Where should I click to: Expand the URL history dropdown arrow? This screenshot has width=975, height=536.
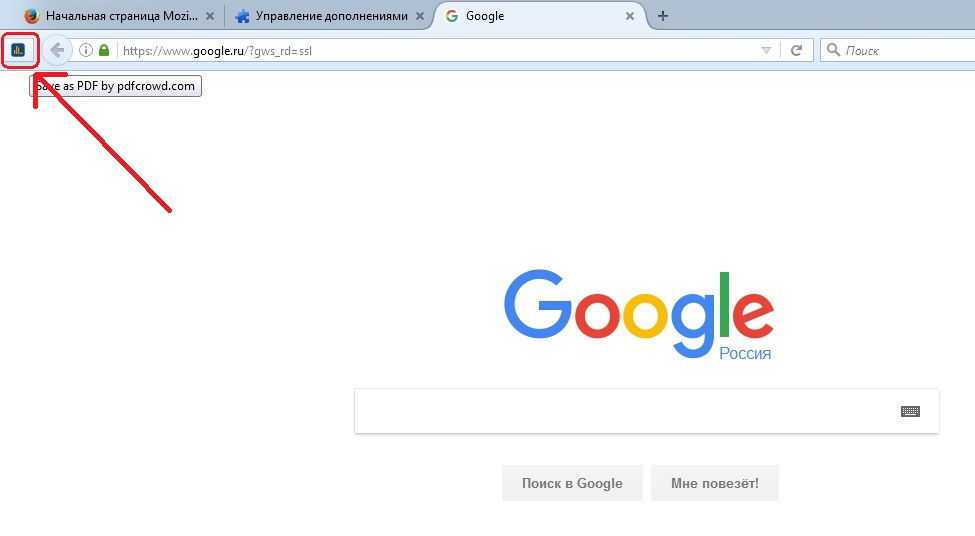pos(766,50)
